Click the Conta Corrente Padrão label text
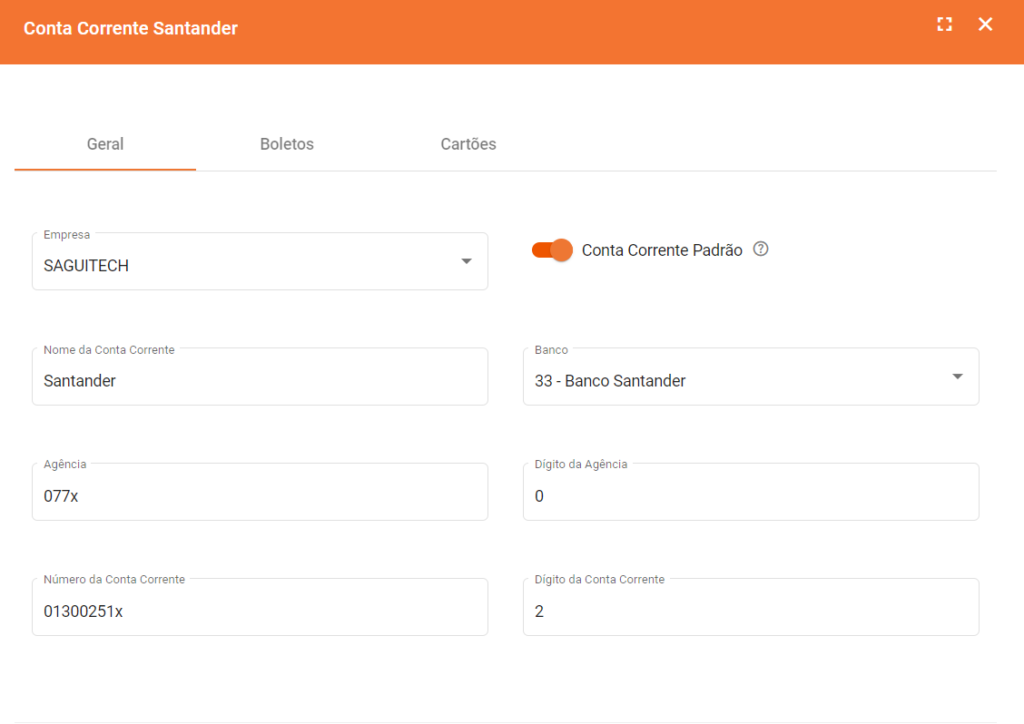This screenshot has height=724, width=1024. 662,251
